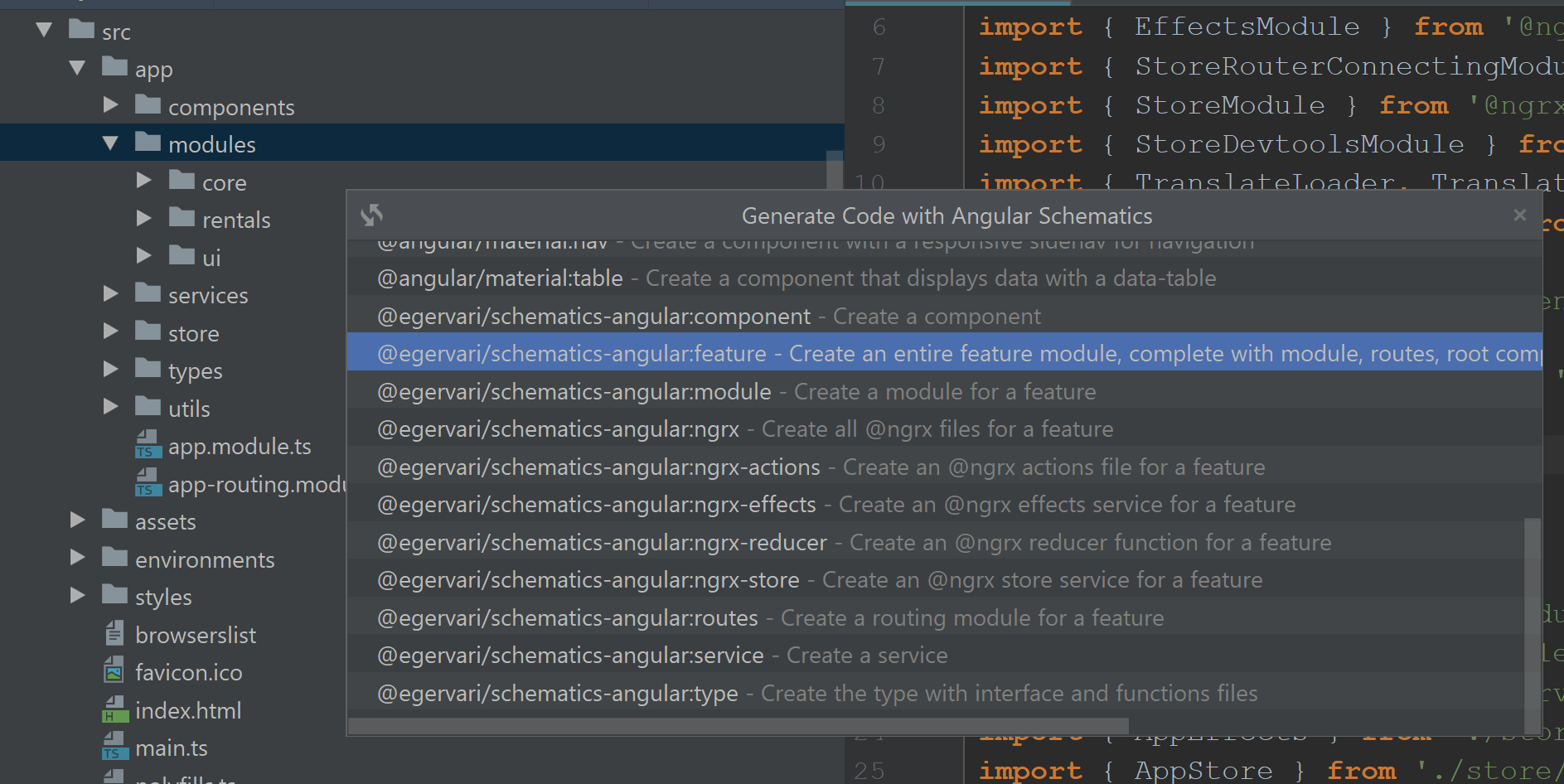Choose schematics-angular:ngrx-reducer schematic
This screenshot has width=1564, height=784.
pyautogui.click(x=936, y=543)
